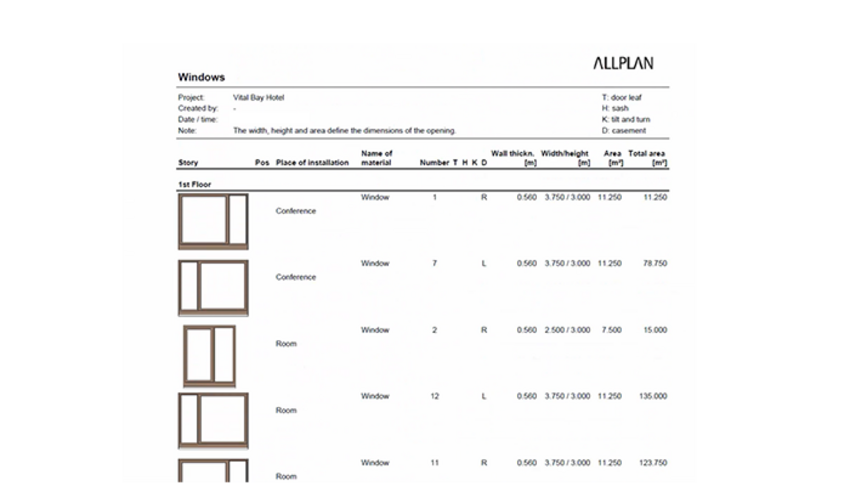Click the Story column header
This screenshot has height=486, width=850.
[188, 163]
